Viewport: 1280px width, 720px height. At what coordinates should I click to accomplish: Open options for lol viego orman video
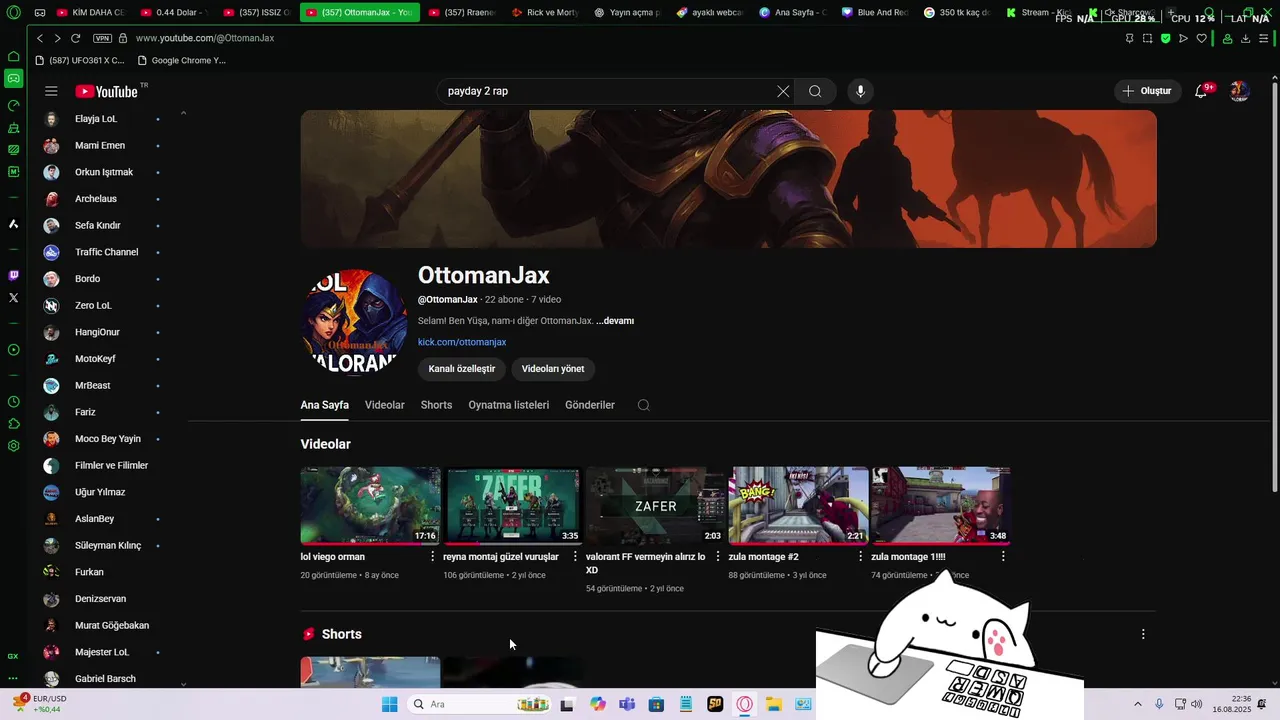(432, 556)
